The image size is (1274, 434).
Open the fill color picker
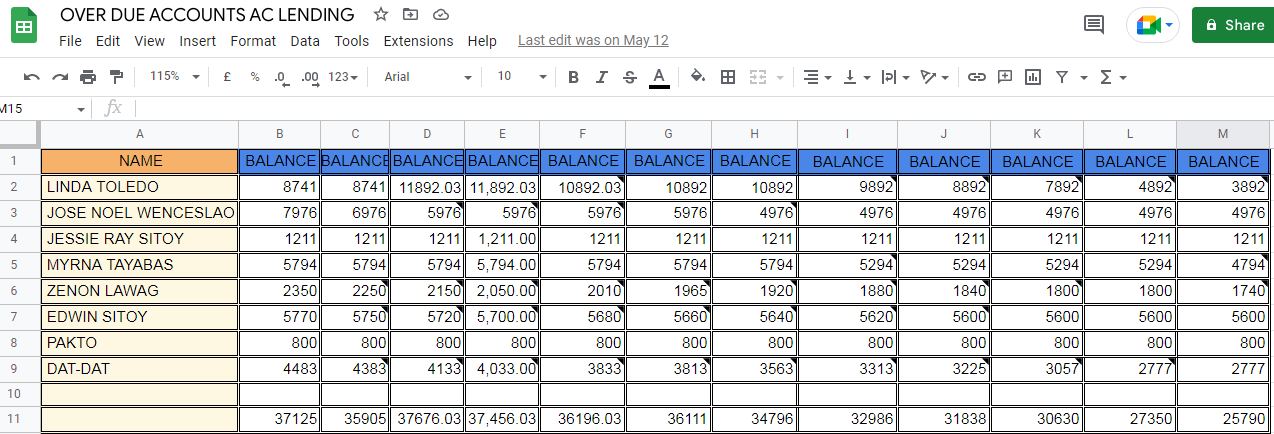[x=698, y=77]
